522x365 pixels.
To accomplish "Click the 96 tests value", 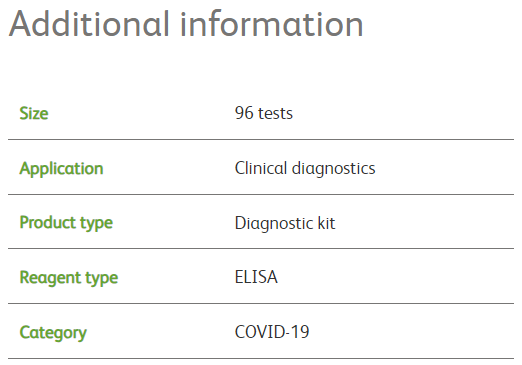I will [264, 113].
